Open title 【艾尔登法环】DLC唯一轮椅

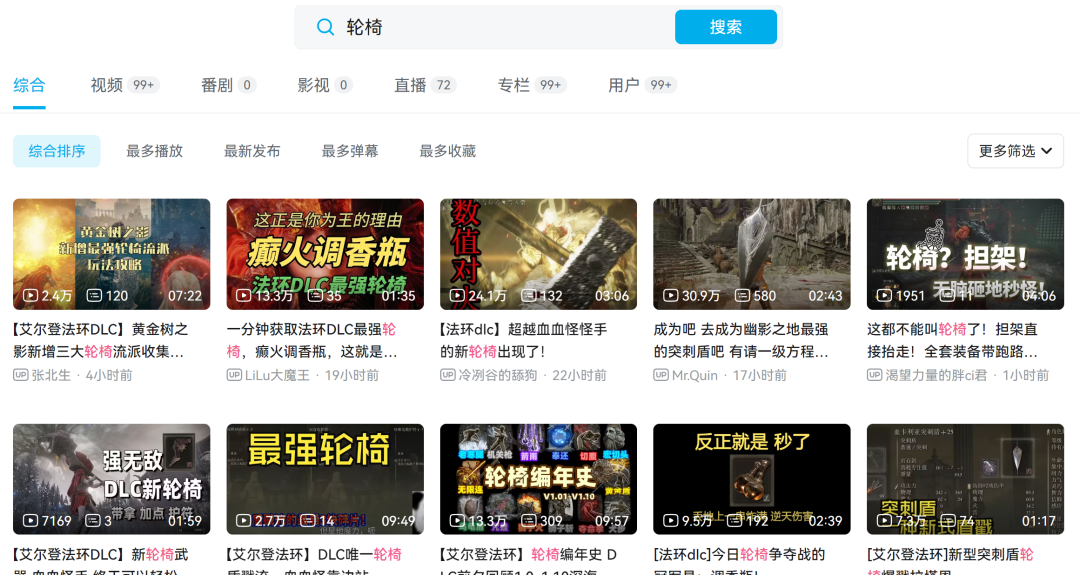coord(314,562)
